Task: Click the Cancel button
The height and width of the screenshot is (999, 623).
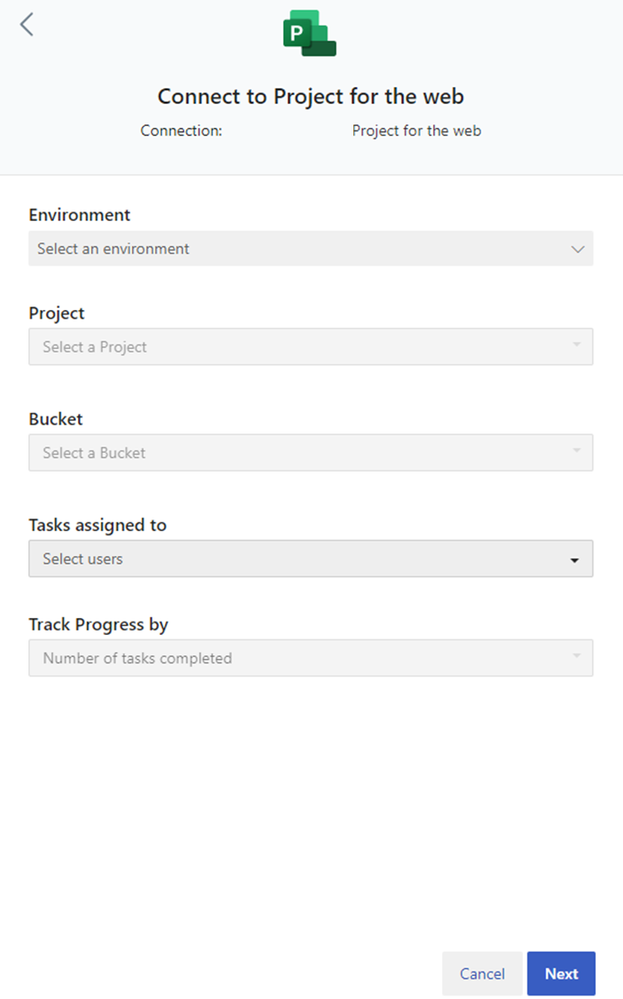Action: point(482,974)
